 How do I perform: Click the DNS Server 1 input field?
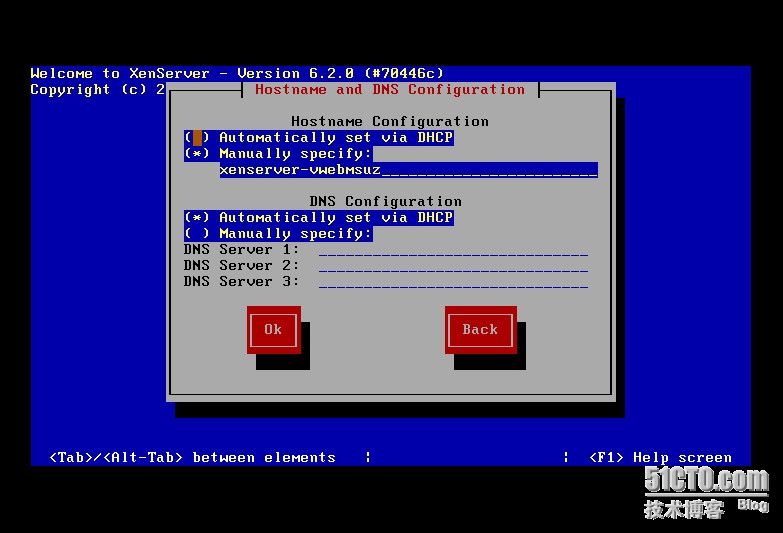click(x=453, y=249)
